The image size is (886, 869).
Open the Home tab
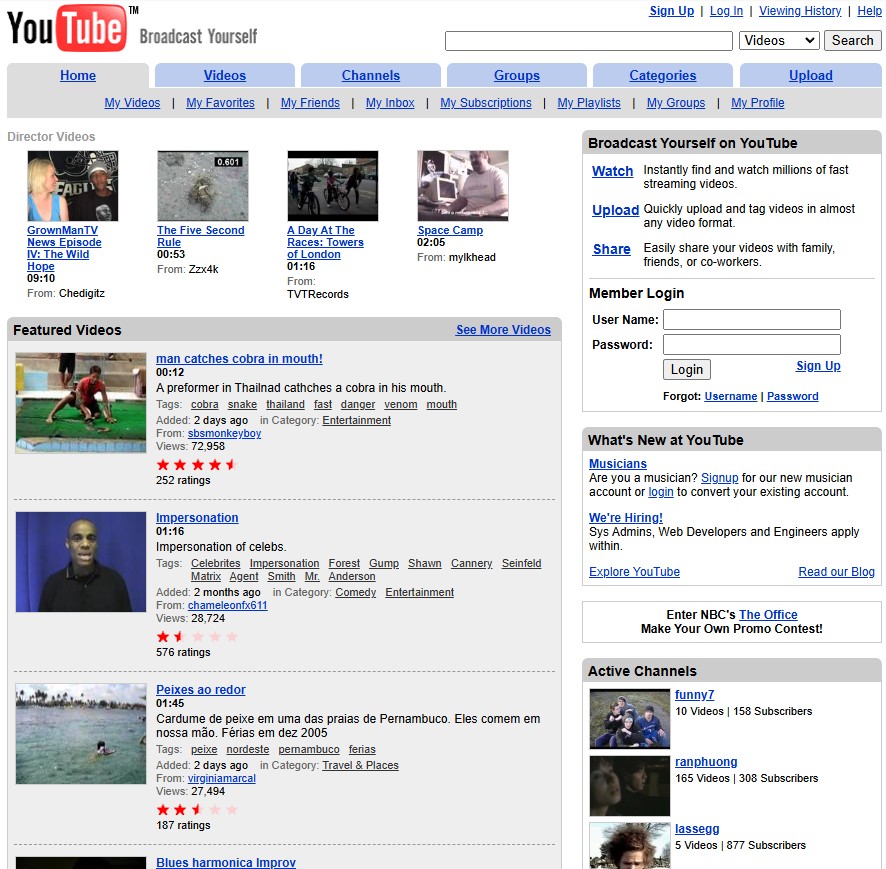78,75
